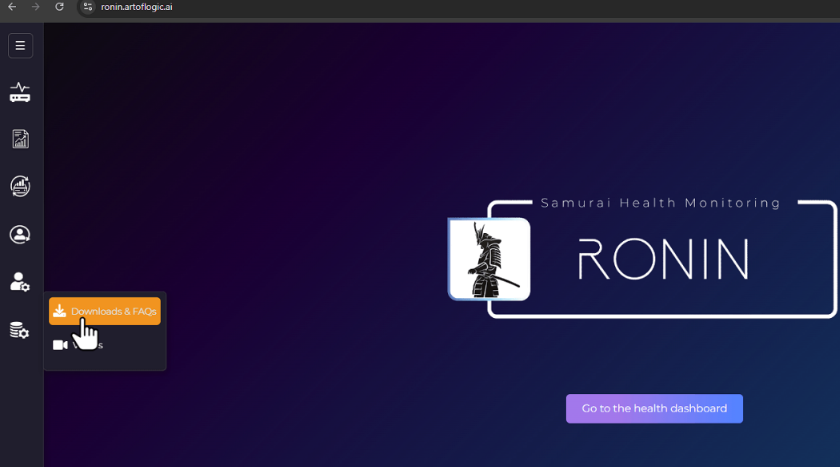The image size is (840, 467).
Task: Click the browser forward arrow
Action: tap(36, 7)
